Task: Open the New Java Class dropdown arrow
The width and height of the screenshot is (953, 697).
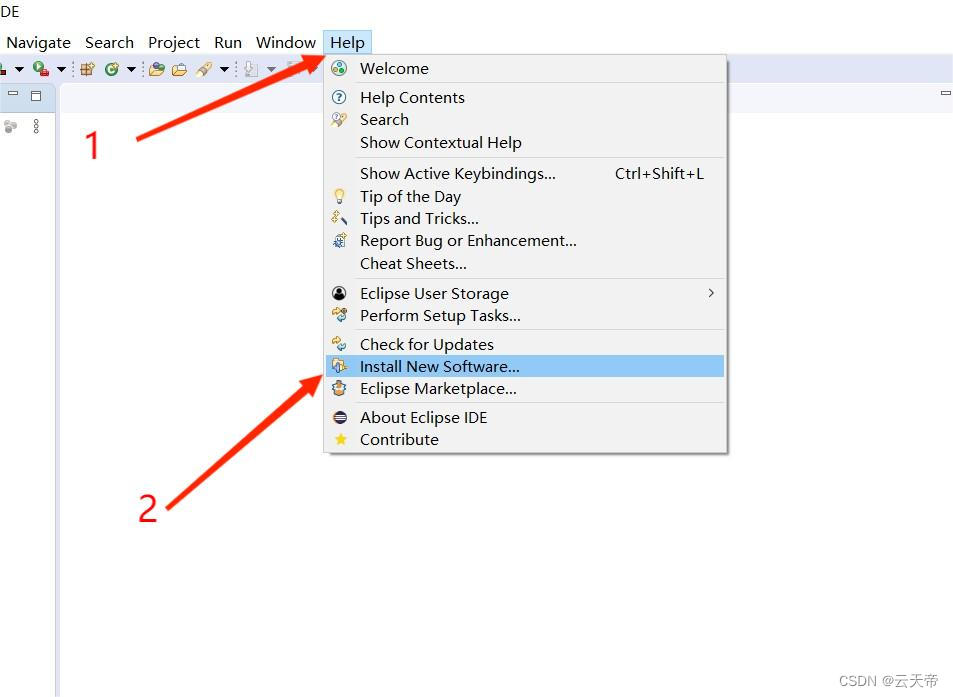Action: point(131,69)
